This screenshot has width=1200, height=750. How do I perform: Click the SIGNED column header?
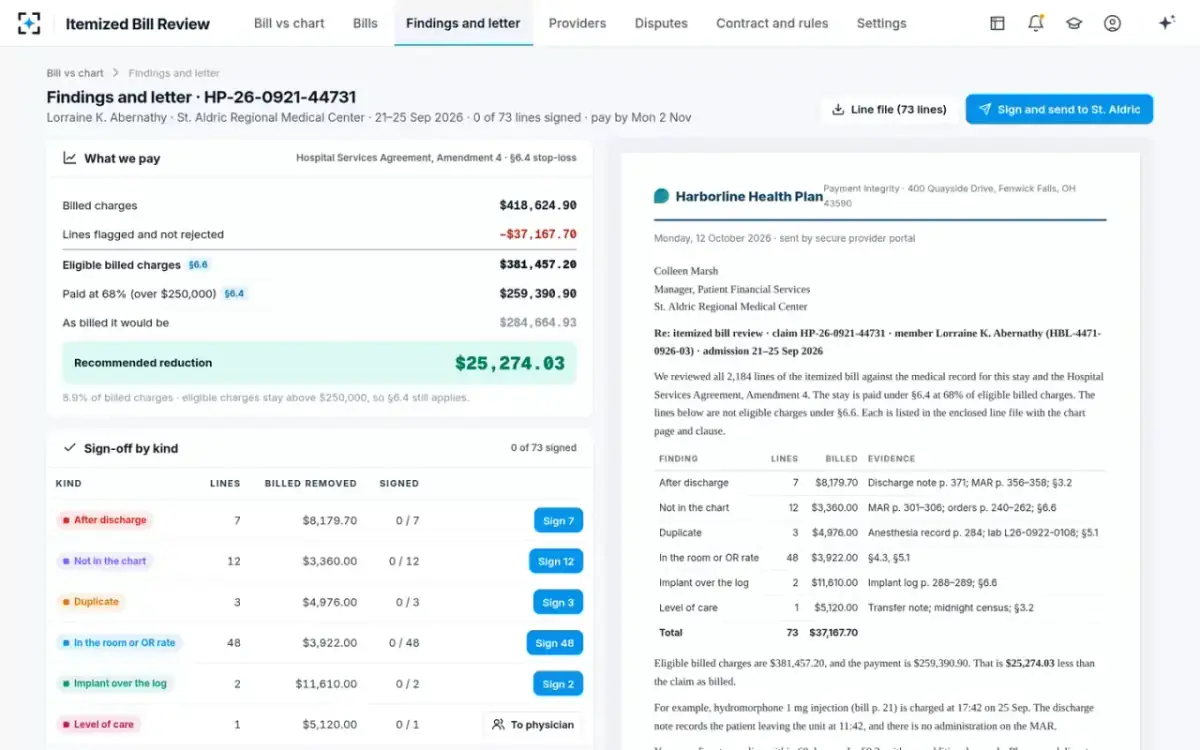(x=399, y=483)
